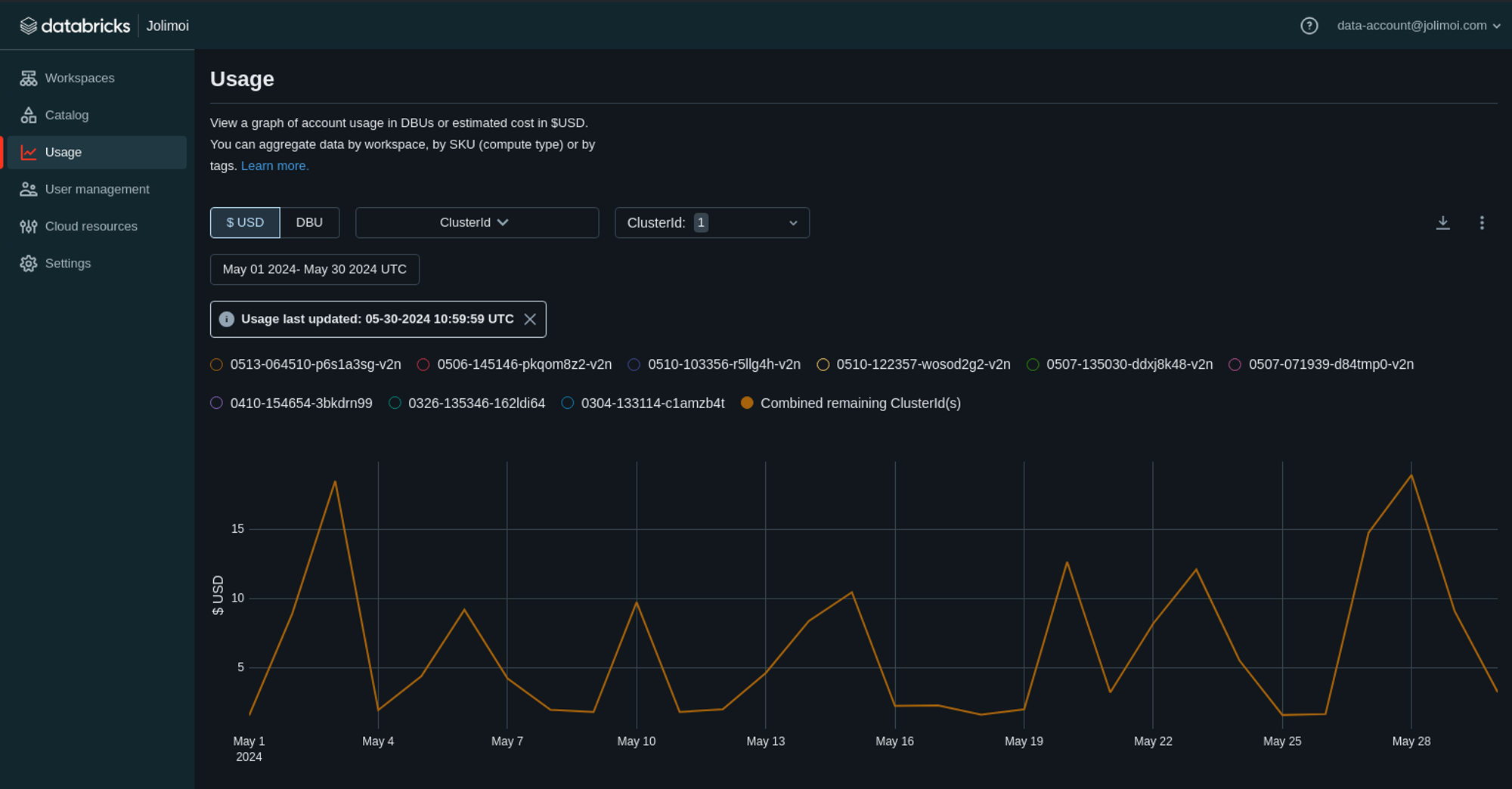Expand the ClusterId filter selector
This screenshot has height=789, width=1512.
(711, 222)
